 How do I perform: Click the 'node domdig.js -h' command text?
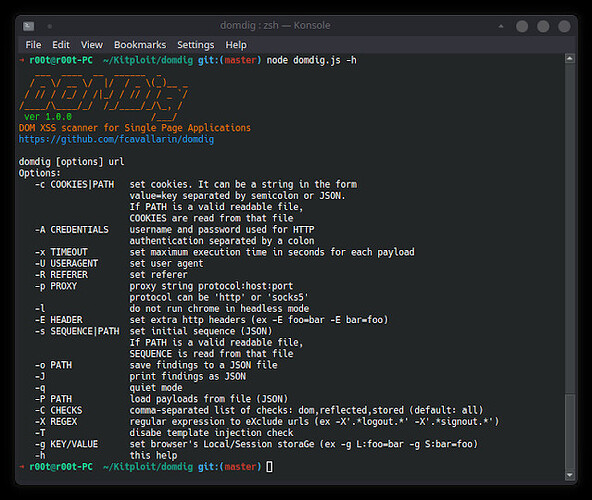(311, 60)
